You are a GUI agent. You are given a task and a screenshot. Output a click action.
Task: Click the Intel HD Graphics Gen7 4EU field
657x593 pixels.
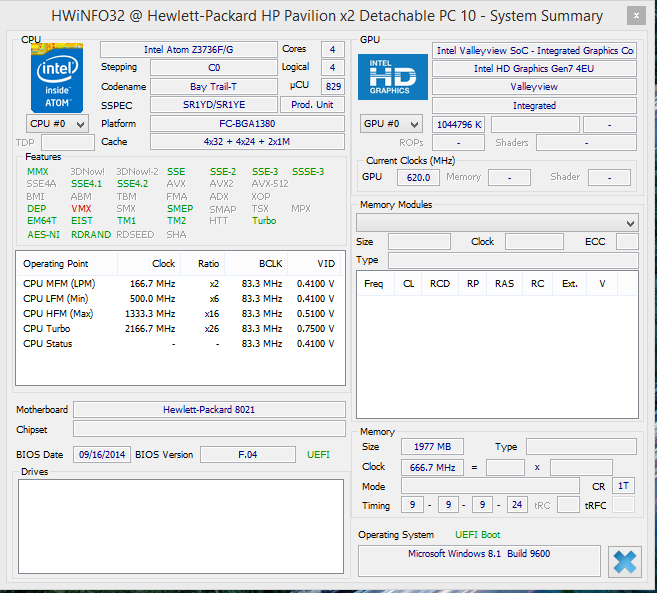(534, 69)
